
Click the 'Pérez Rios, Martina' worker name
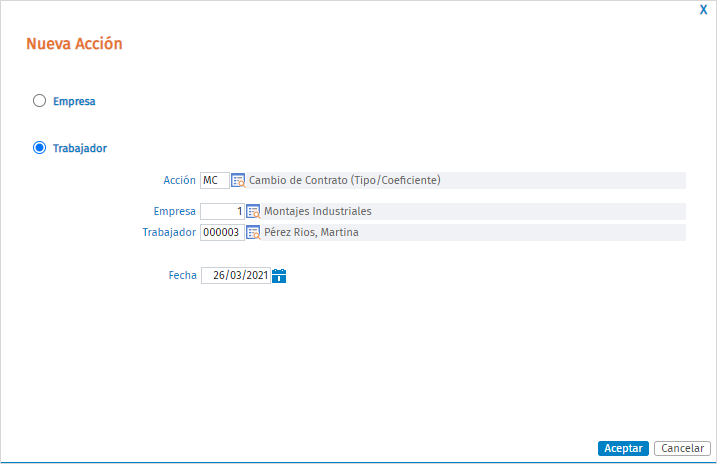[x=311, y=233]
